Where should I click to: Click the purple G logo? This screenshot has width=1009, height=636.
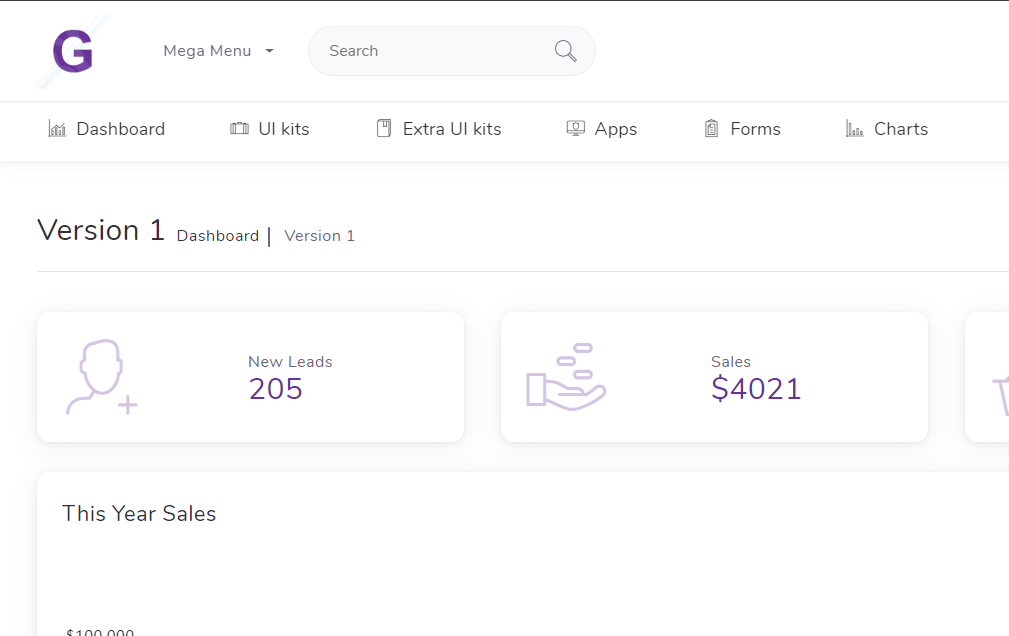click(73, 51)
